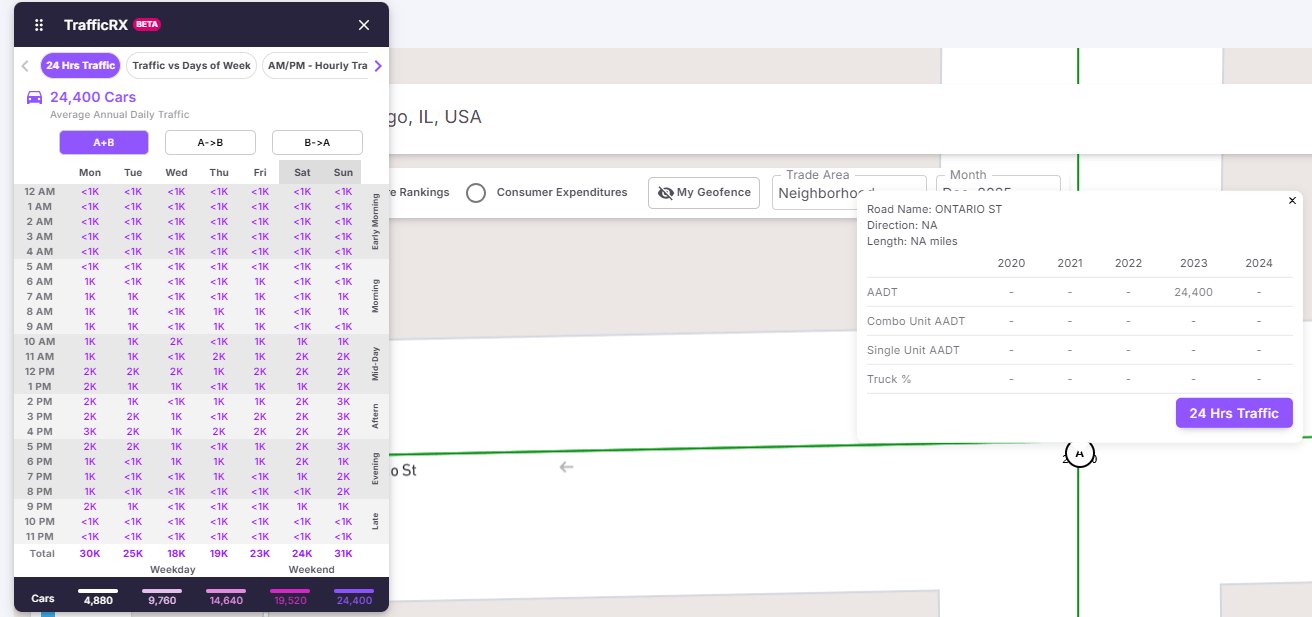The width and height of the screenshot is (1312, 617).
Task: Select the 24 Hrs Traffic tab
Action: point(80,66)
